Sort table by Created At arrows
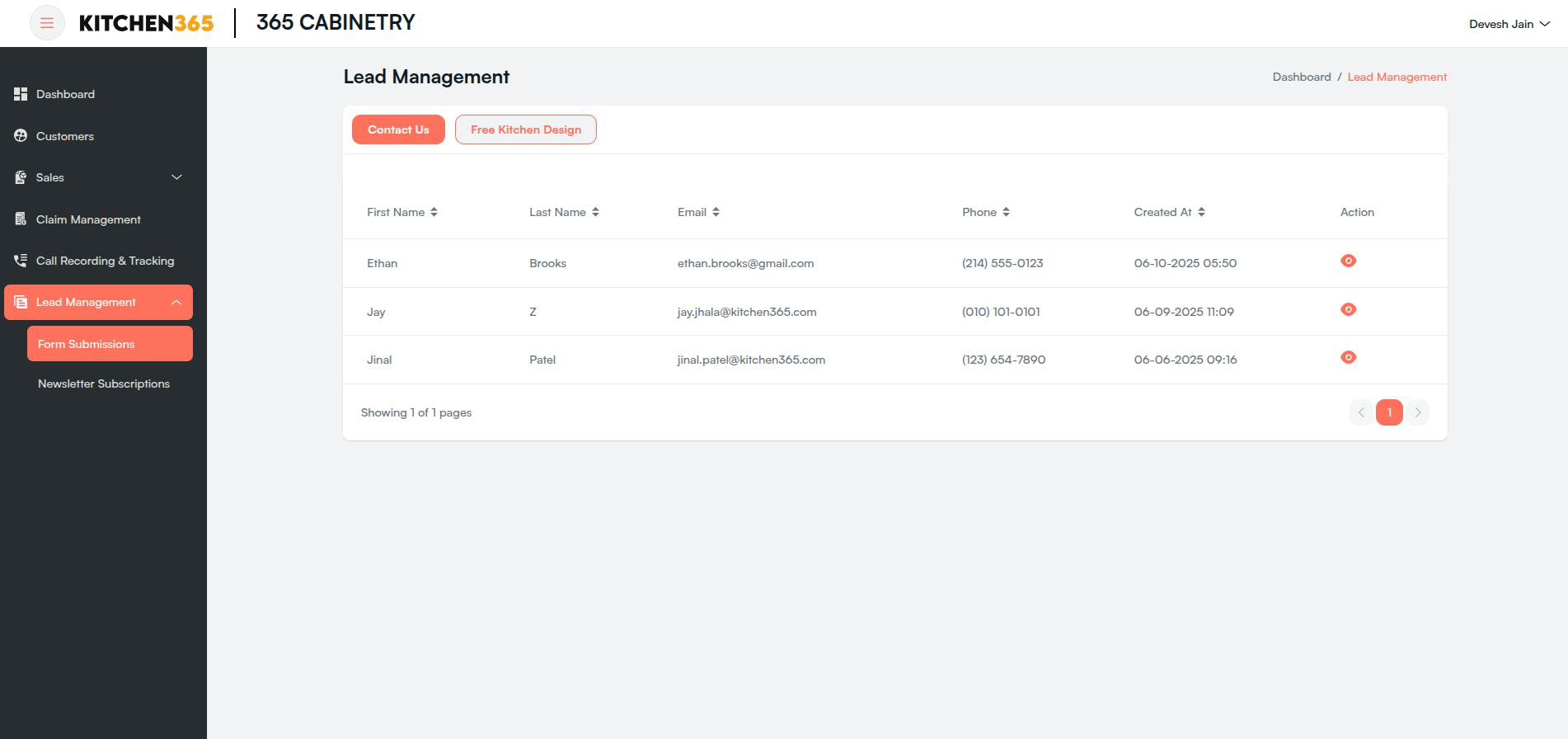 click(1201, 212)
